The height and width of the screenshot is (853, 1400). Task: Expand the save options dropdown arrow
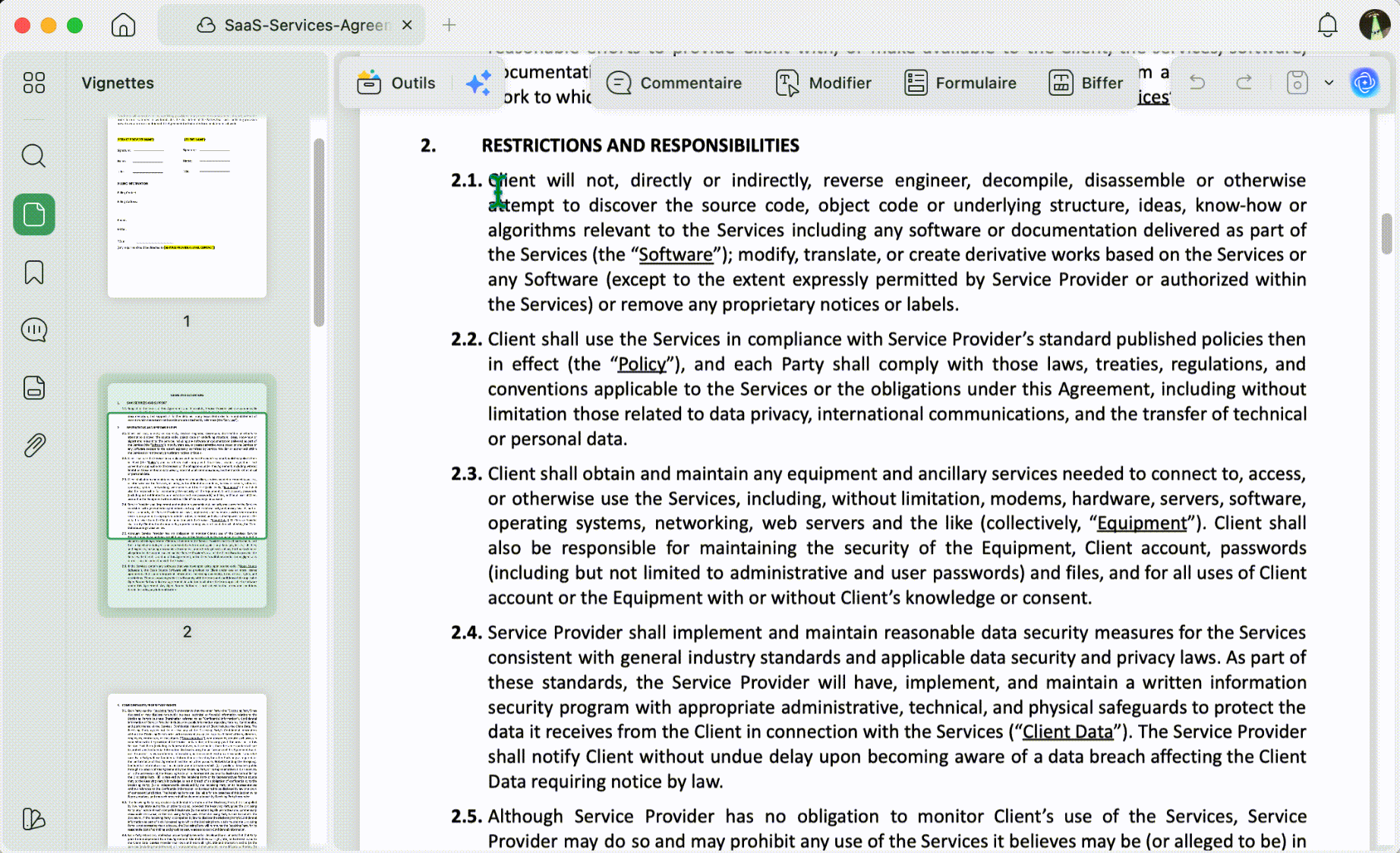pos(1329,83)
